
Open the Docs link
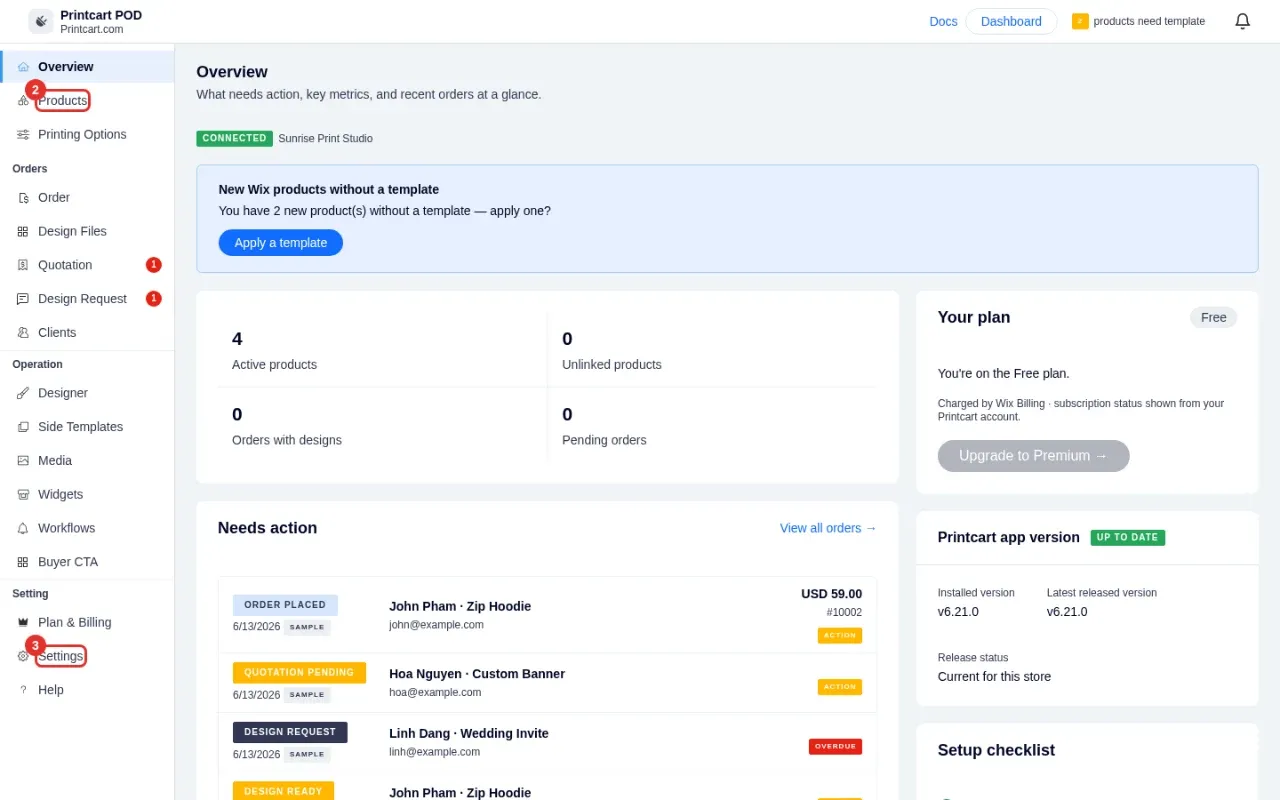click(x=943, y=21)
